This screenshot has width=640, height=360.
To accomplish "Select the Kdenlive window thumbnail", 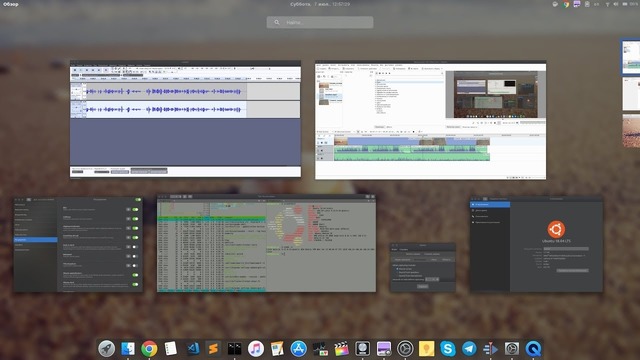I will pos(430,120).
